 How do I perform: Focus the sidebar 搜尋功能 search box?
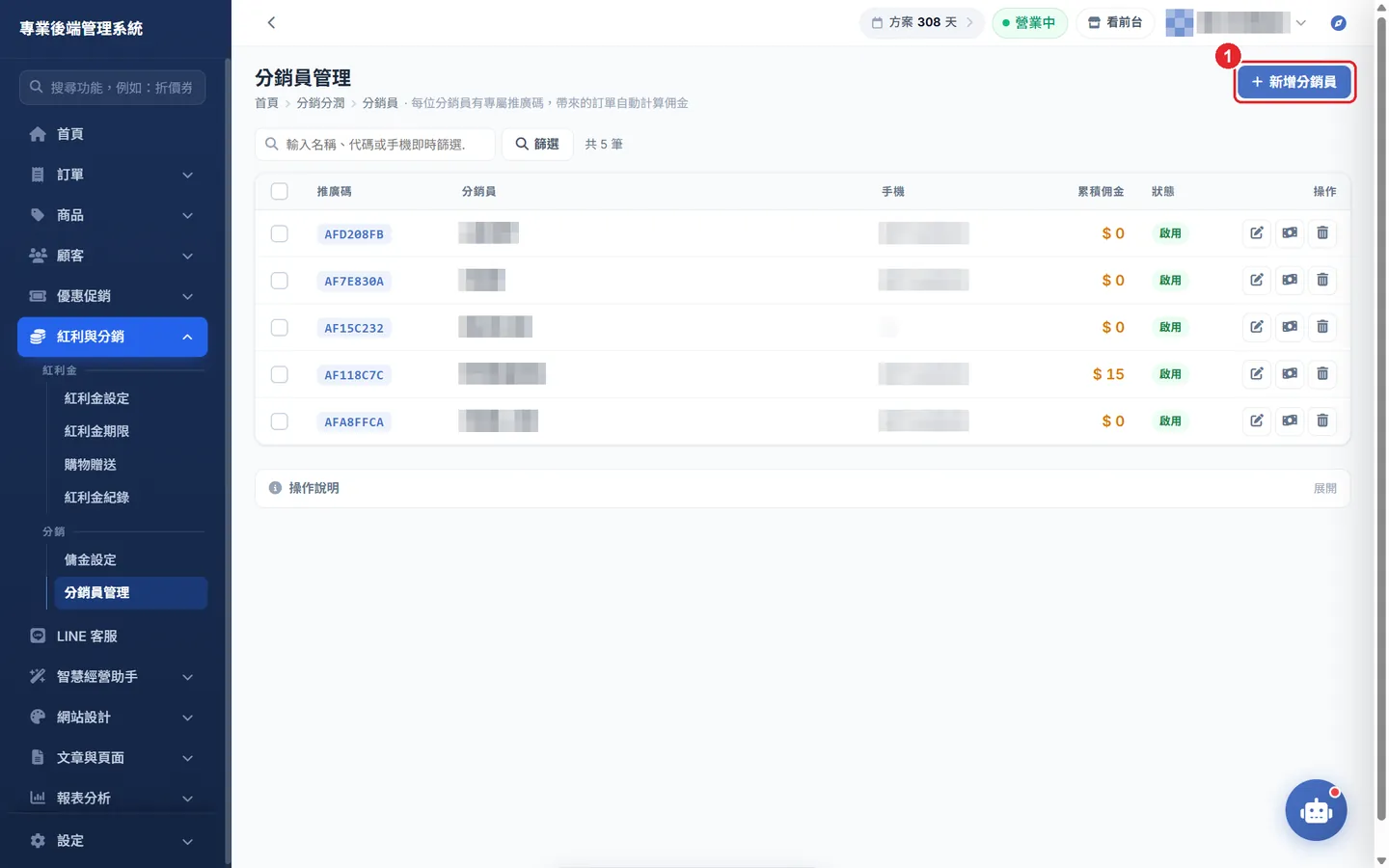click(x=112, y=87)
